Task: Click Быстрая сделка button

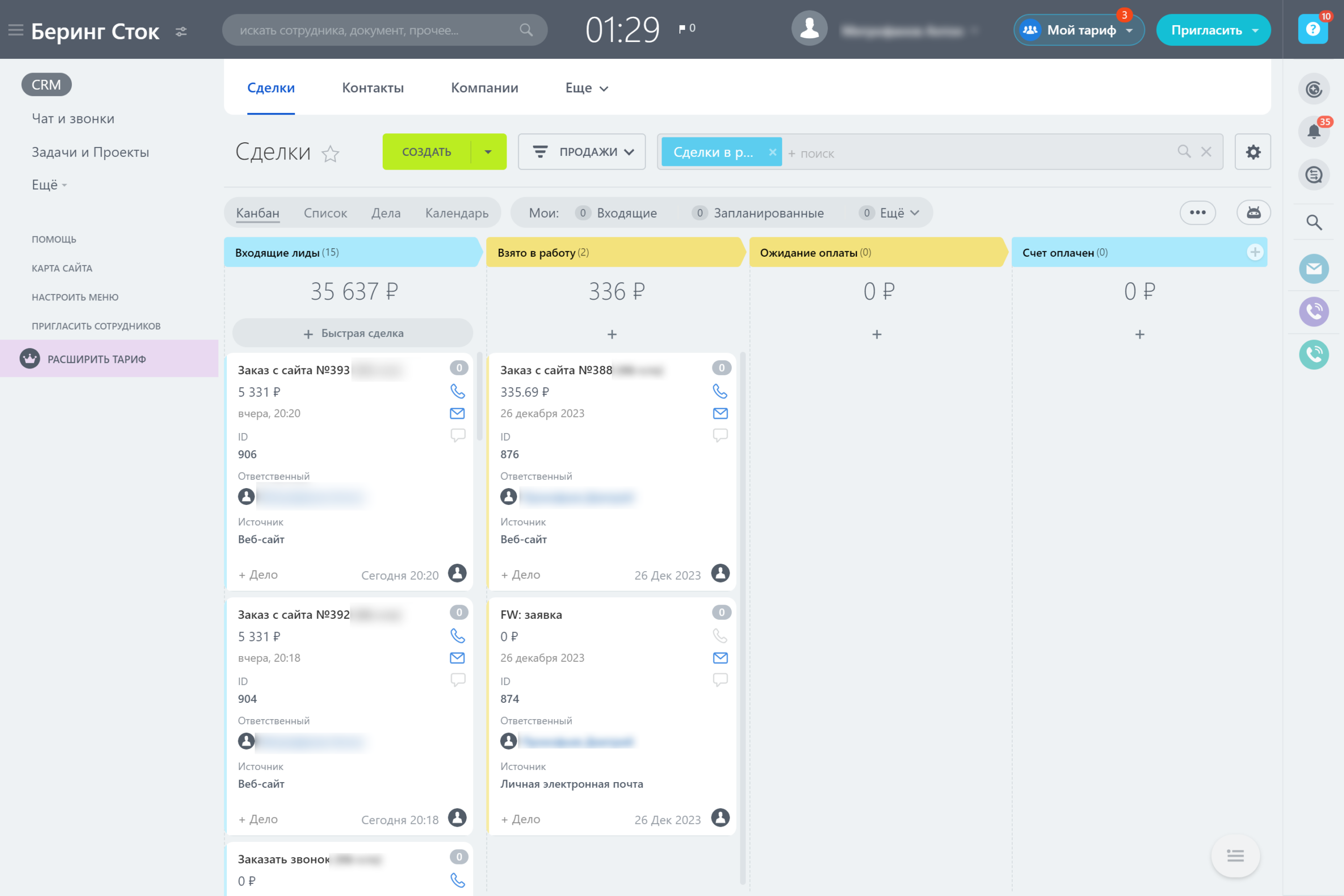Action: point(353,333)
